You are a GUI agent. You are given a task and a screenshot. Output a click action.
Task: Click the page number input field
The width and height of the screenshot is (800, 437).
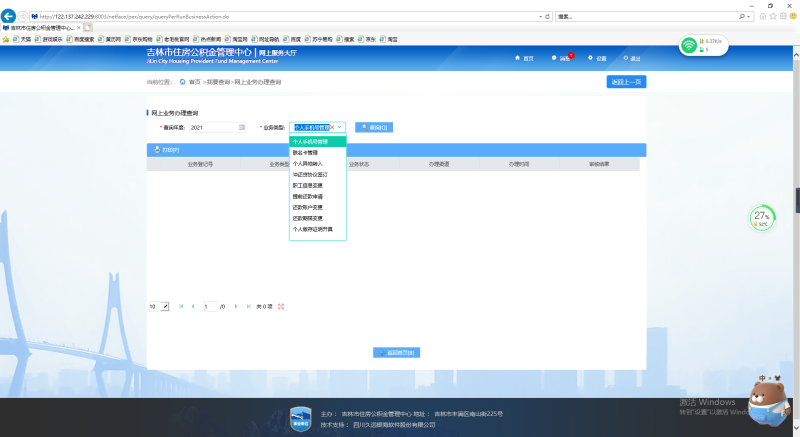[x=209, y=306]
